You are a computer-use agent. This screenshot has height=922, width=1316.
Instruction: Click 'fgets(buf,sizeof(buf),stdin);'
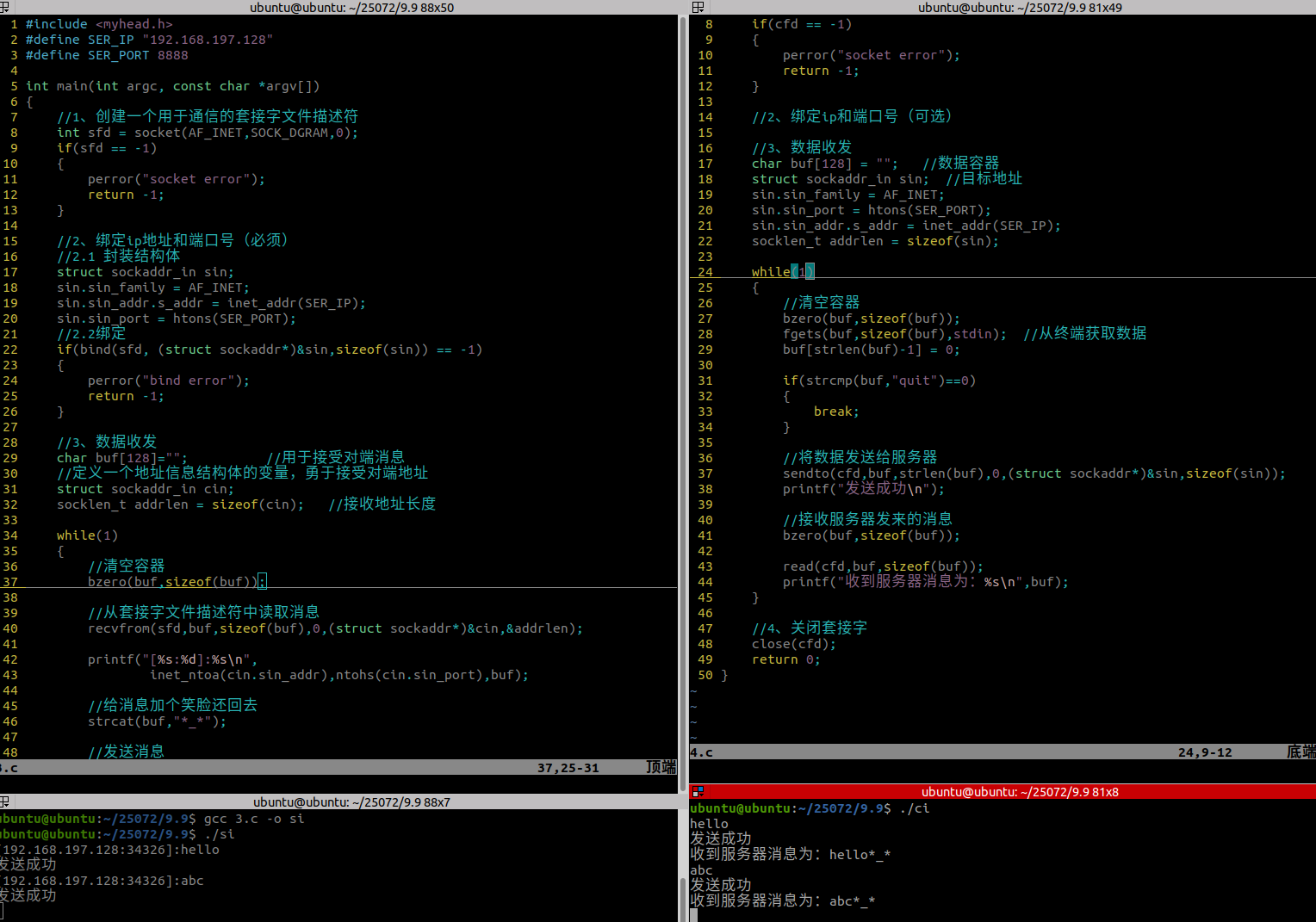pos(894,334)
